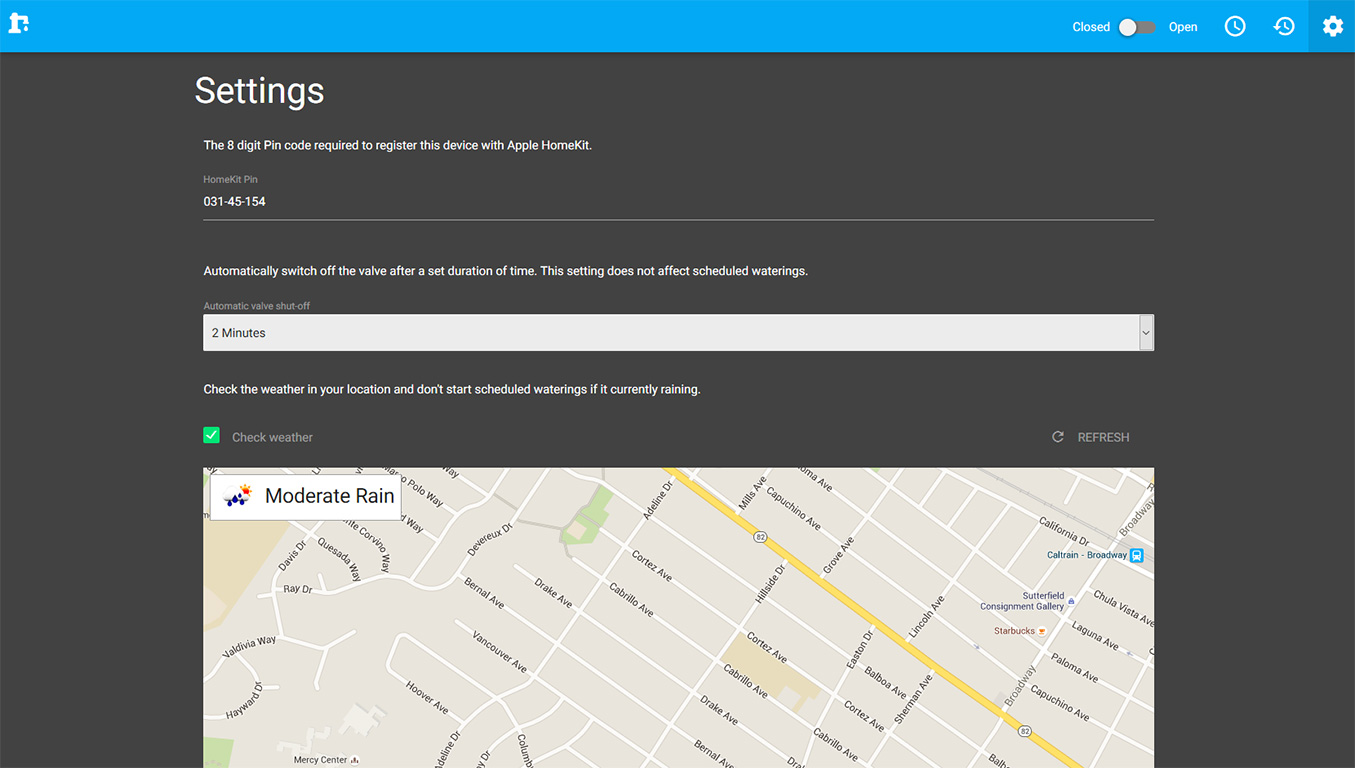Click the Mercy Center map label

point(327,760)
